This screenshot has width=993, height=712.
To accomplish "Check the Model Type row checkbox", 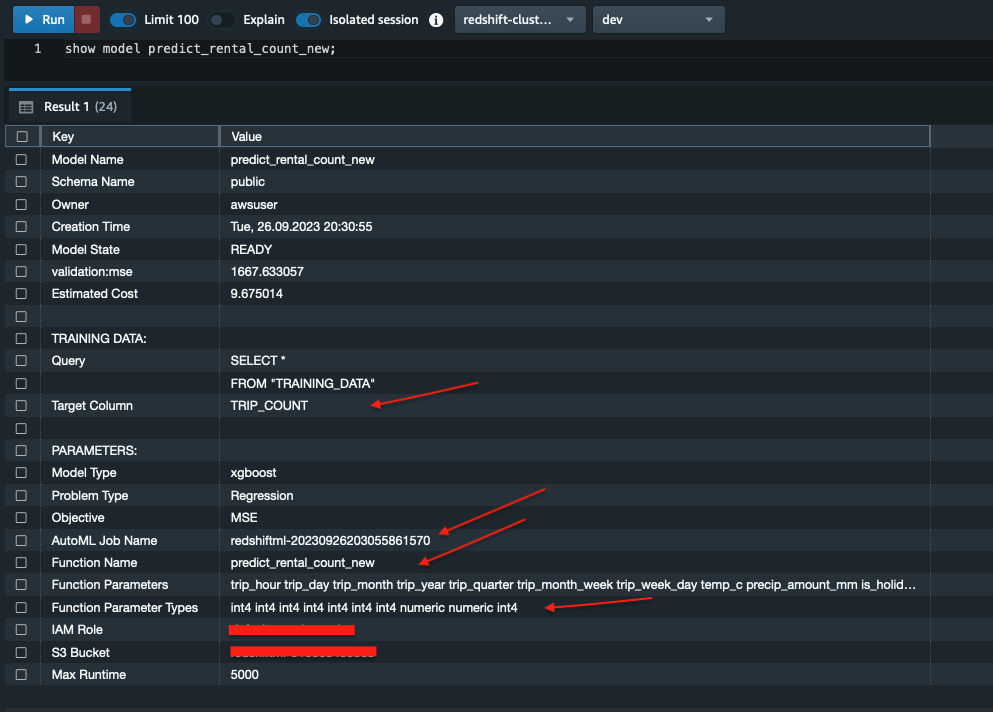I will pos(21,473).
